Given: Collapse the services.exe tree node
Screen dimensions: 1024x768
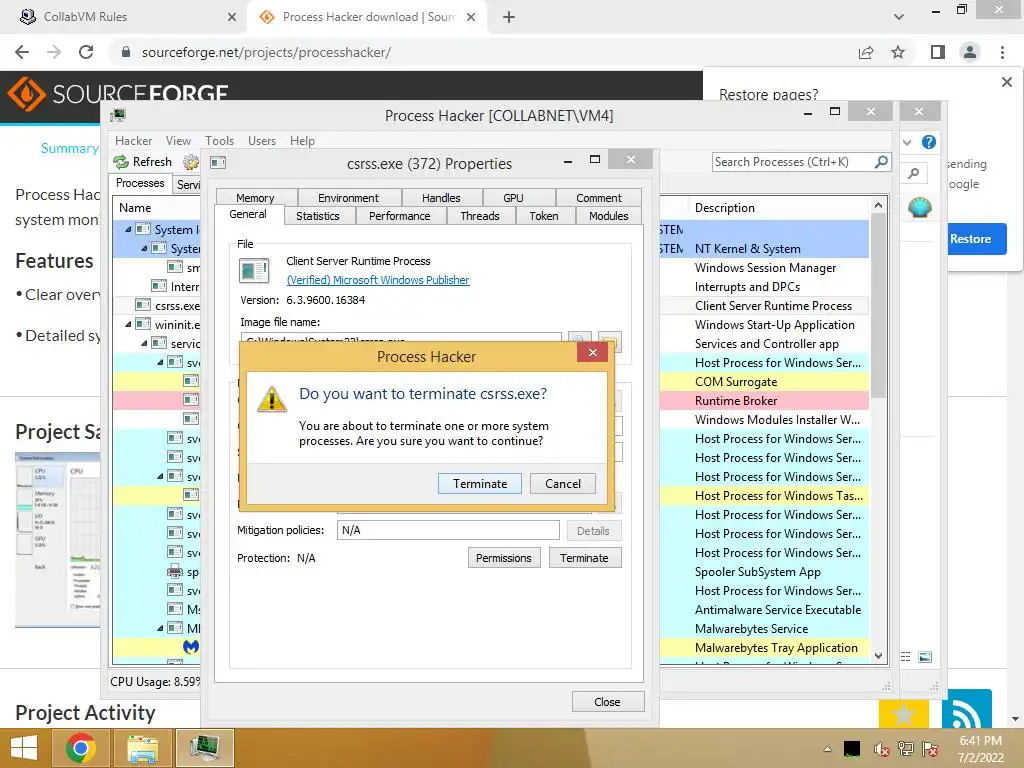Looking at the screenshot, I should pos(144,343).
